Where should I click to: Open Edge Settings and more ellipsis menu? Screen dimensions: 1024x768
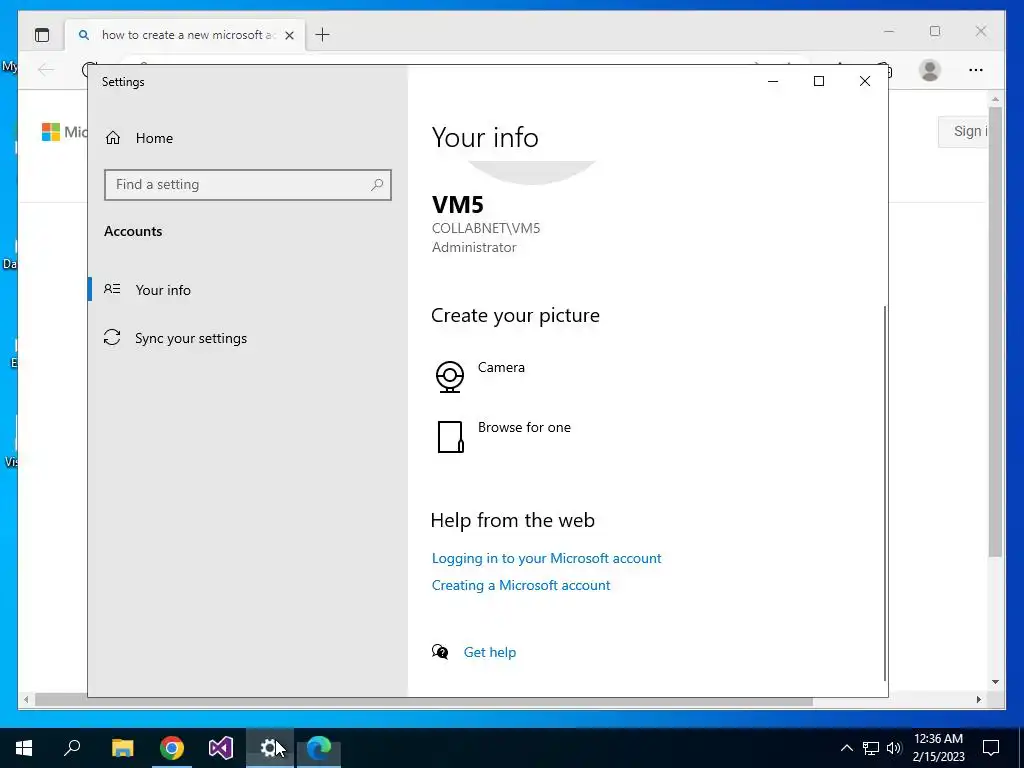click(x=976, y=70)
